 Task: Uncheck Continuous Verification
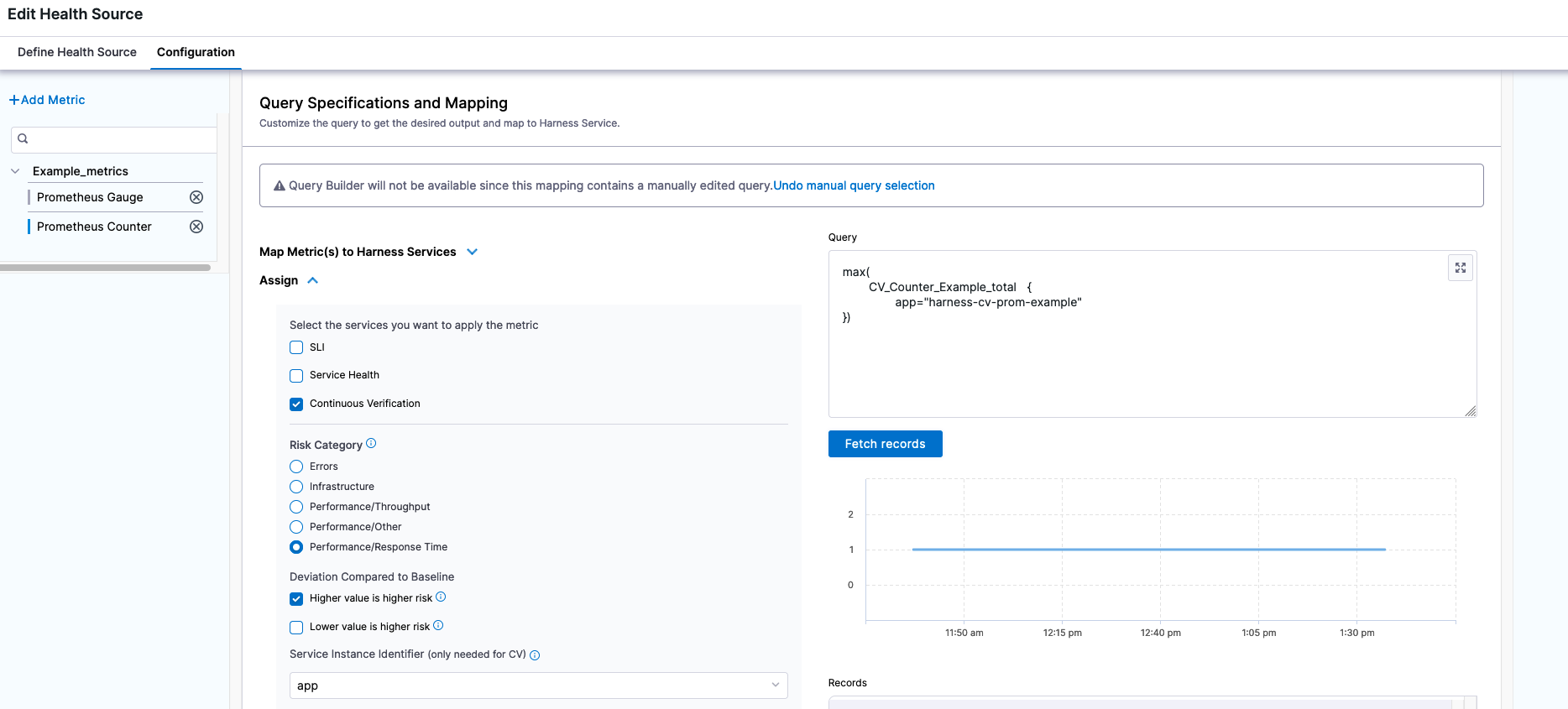point(296,404)
